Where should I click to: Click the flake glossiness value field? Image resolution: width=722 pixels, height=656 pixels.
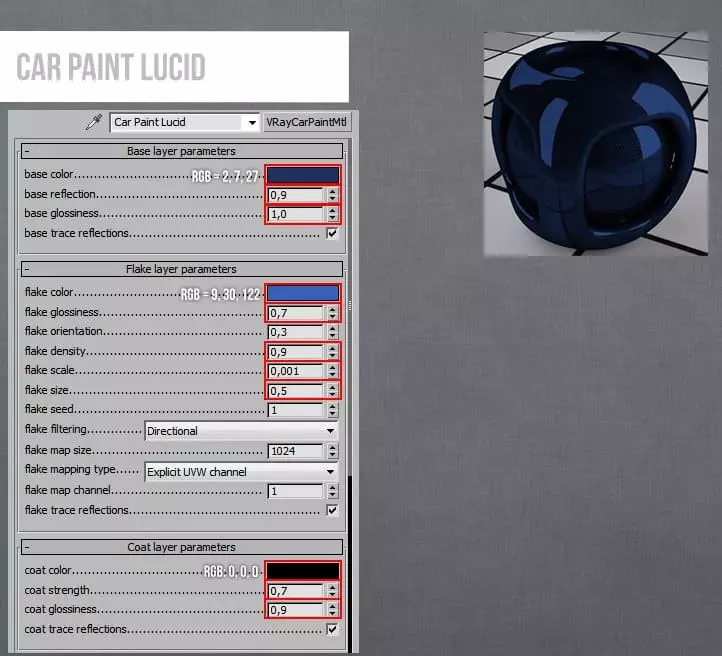[296, 313]
